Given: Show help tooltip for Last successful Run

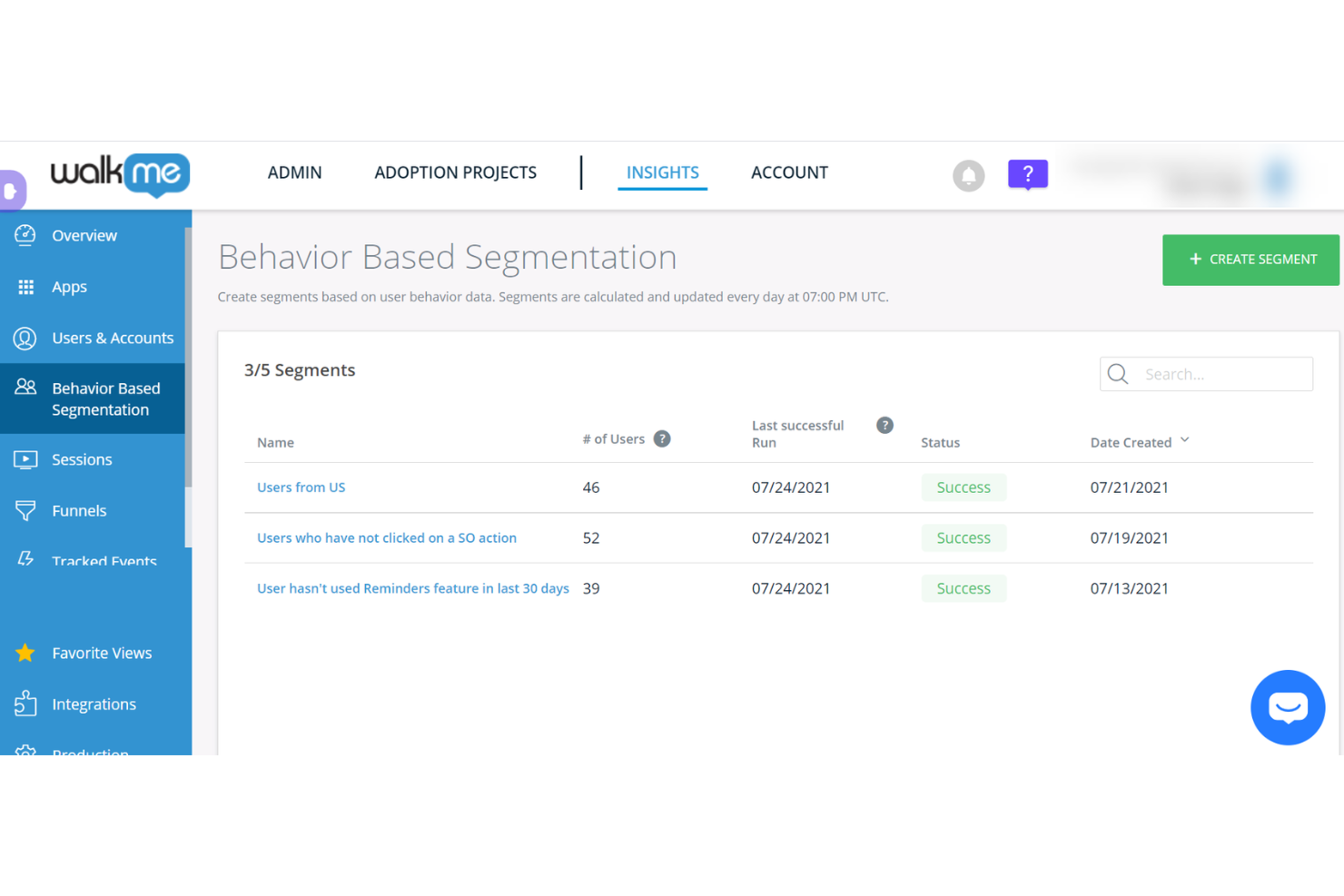Looking at the screenshot, I should point(884,425).
